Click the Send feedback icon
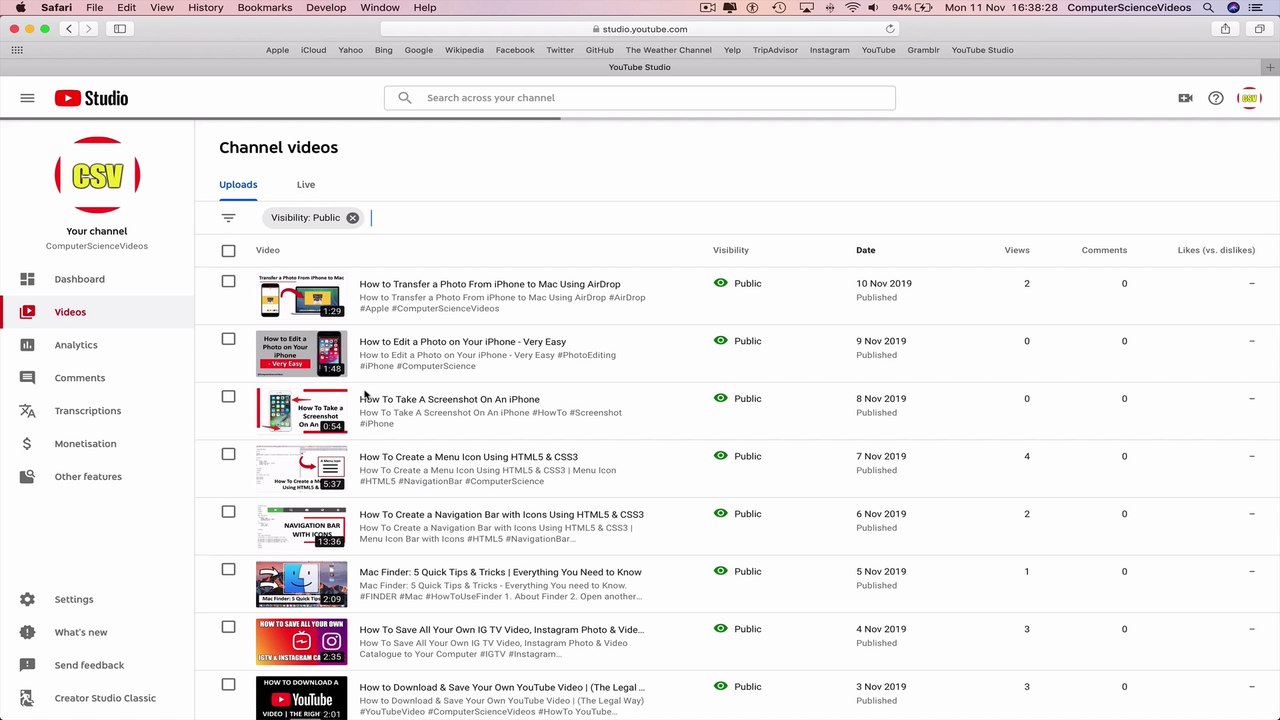This screenshot has height=720, width=1280. tap(27, 665)
